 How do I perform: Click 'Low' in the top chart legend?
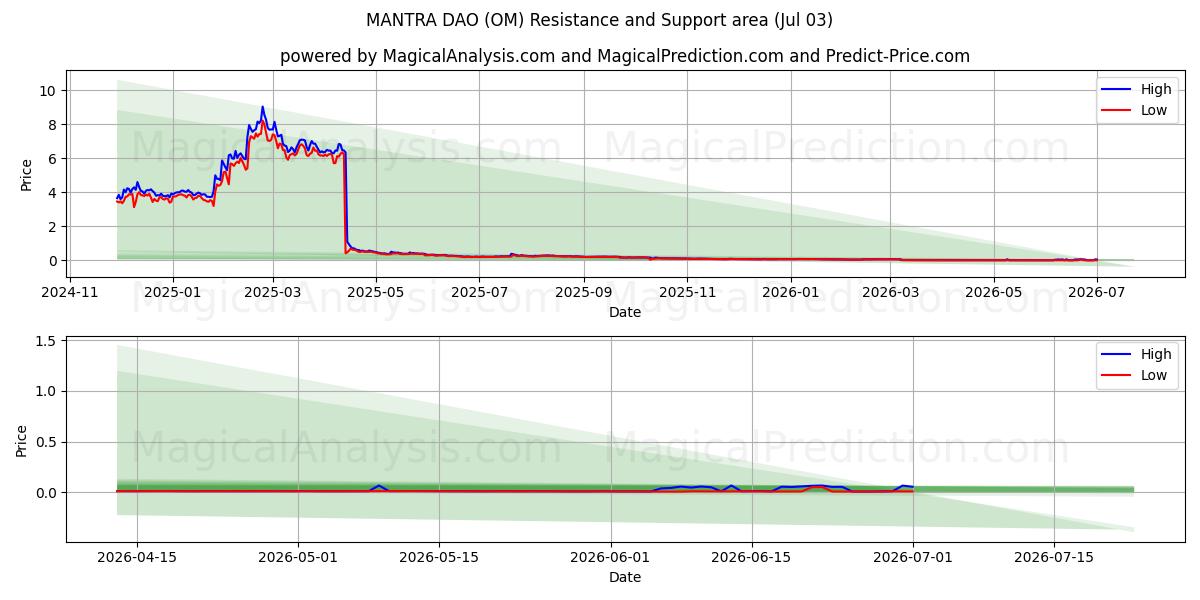[x=1154, y=110]
